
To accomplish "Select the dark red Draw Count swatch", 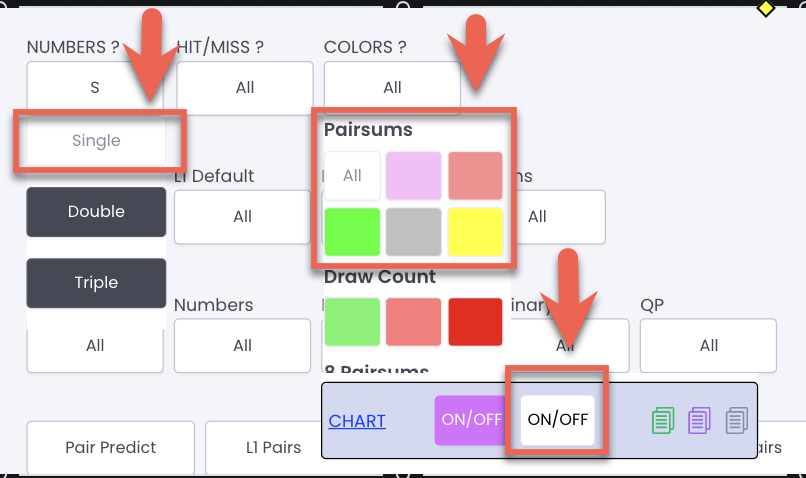I will point(475,322).
